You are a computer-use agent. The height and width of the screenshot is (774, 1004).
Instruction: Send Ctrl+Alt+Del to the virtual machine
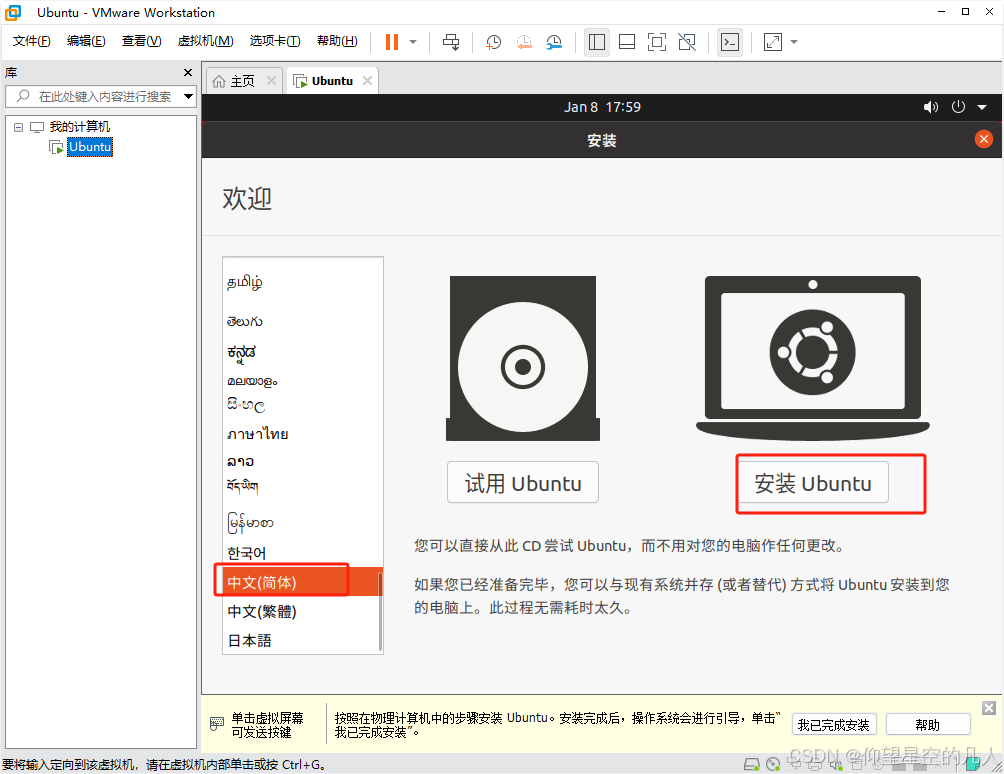[451, 42]
